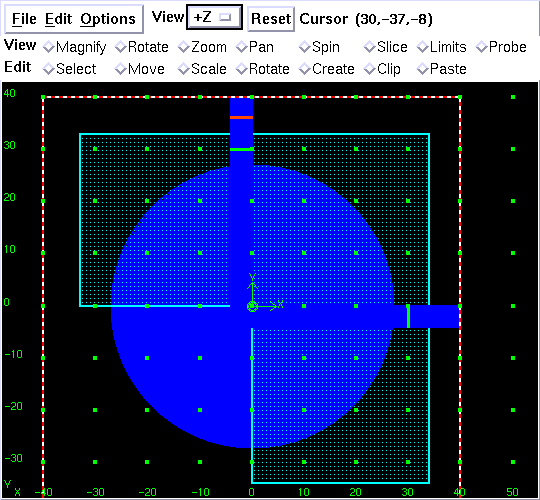The height and width of the screenshot is (500, 540).
Task: Click the origin axis marker in canvas
Action: click(x=252, y=306)
